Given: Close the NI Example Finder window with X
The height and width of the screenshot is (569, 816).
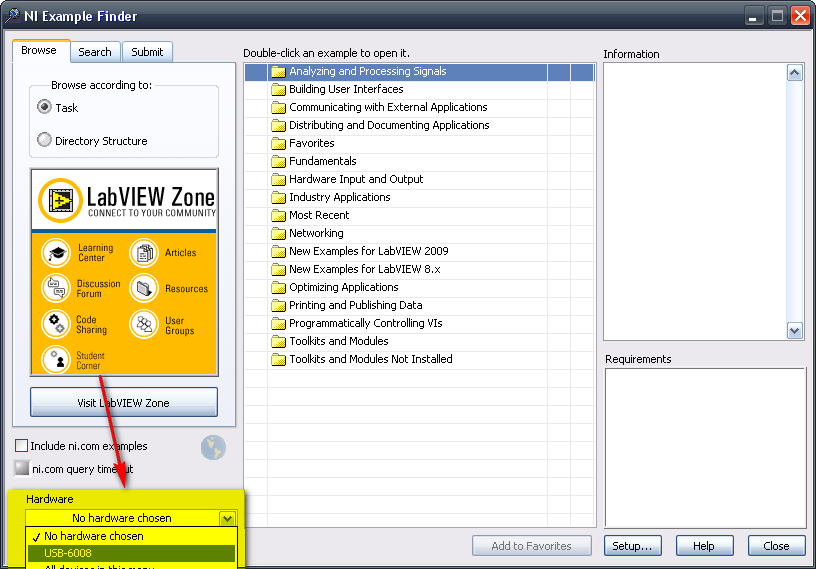Looking at the screenshot, I should pos(800,16).
